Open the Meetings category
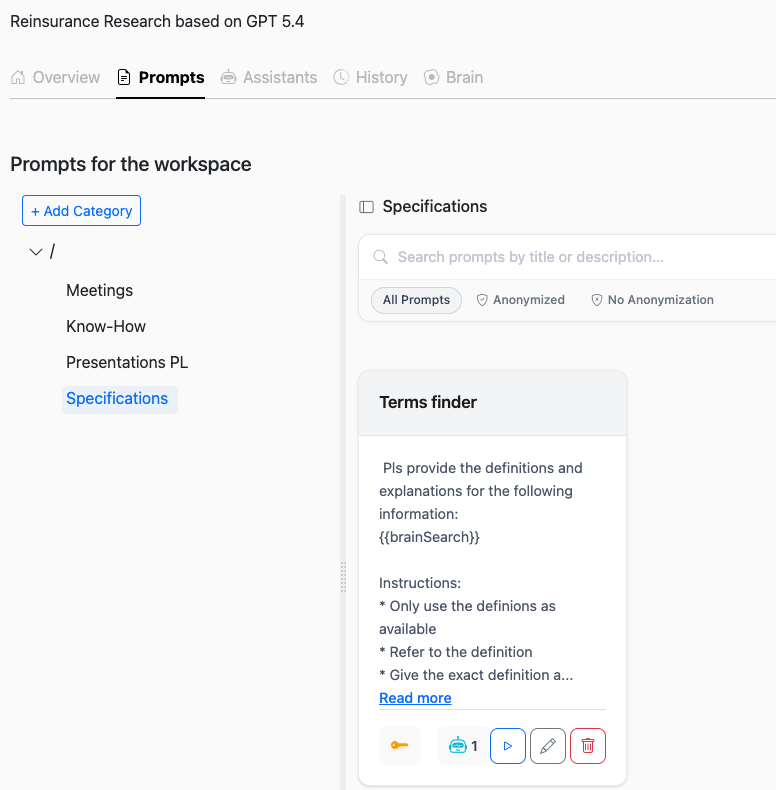 pos(100,290)
